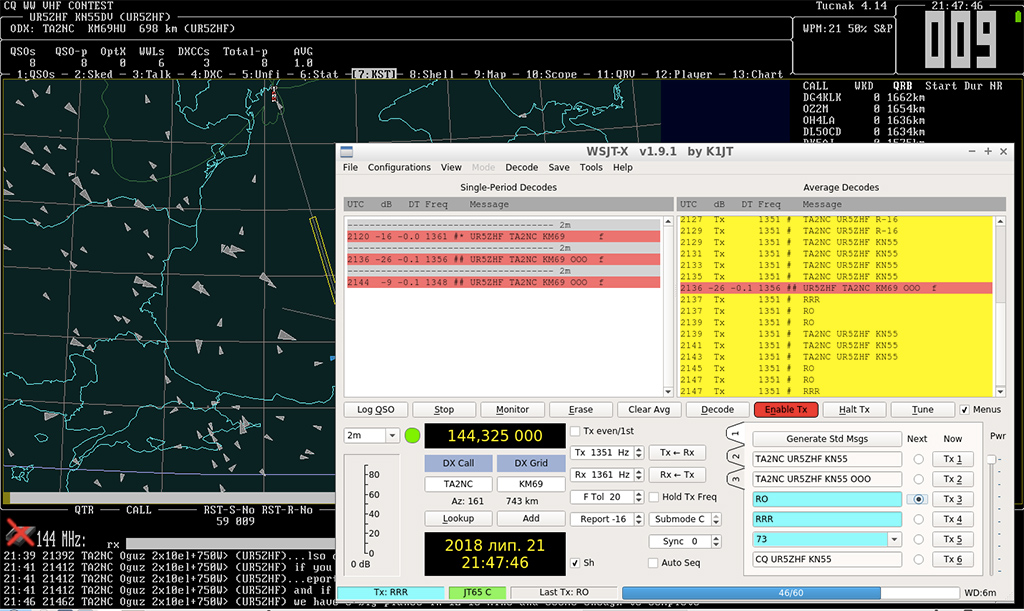Image resolution: width=1024 pixels, height=611 pixels.
Task: Click the Stop button
Action: pos(444,409)
